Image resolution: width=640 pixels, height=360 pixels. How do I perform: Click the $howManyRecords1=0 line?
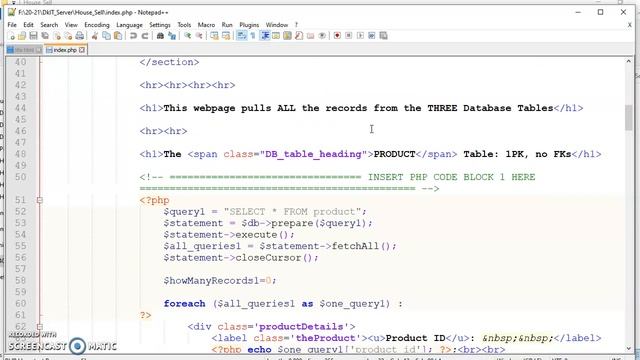pos(220,280)
